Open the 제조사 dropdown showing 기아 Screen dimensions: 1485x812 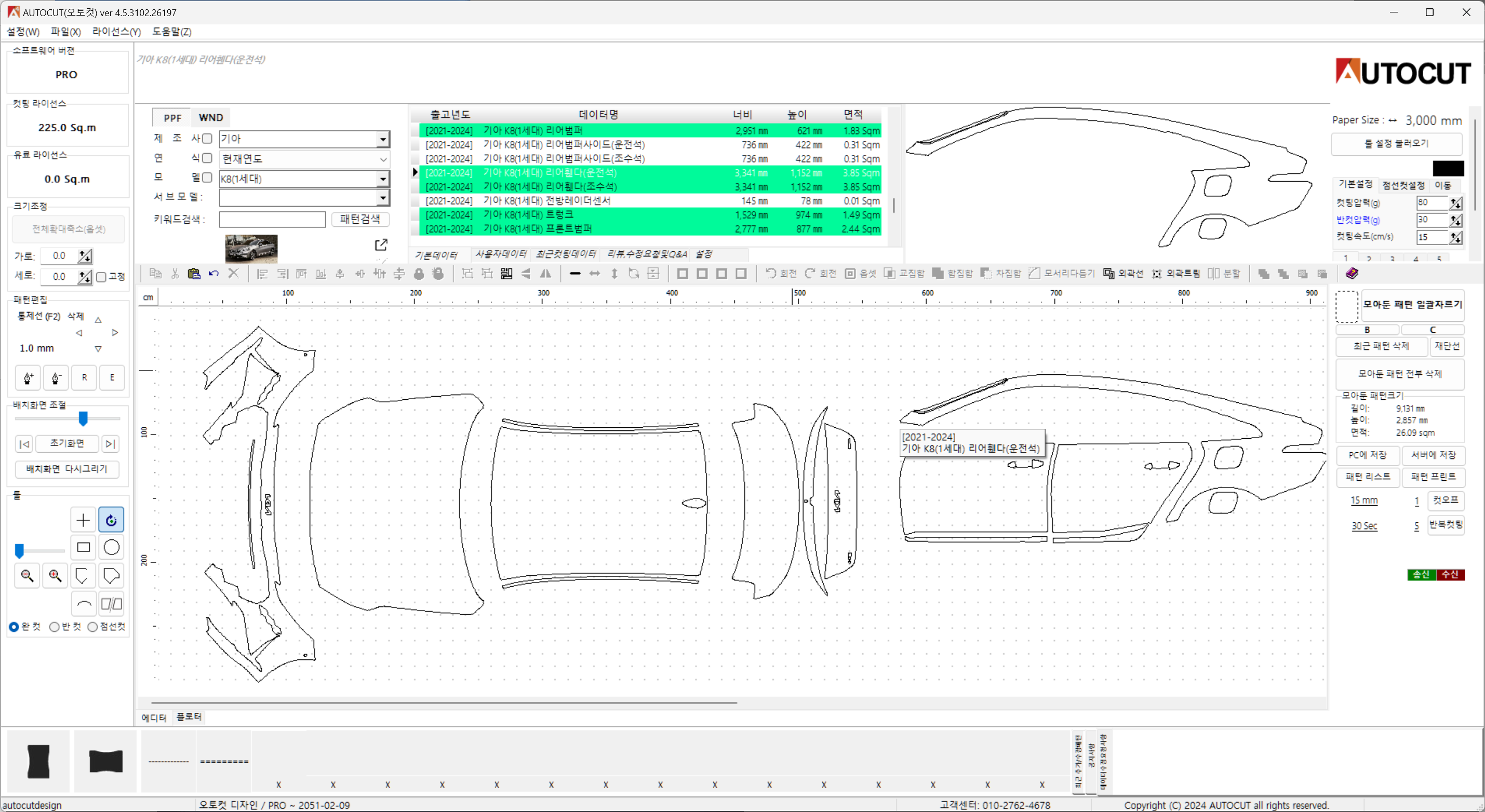[384, 138]
